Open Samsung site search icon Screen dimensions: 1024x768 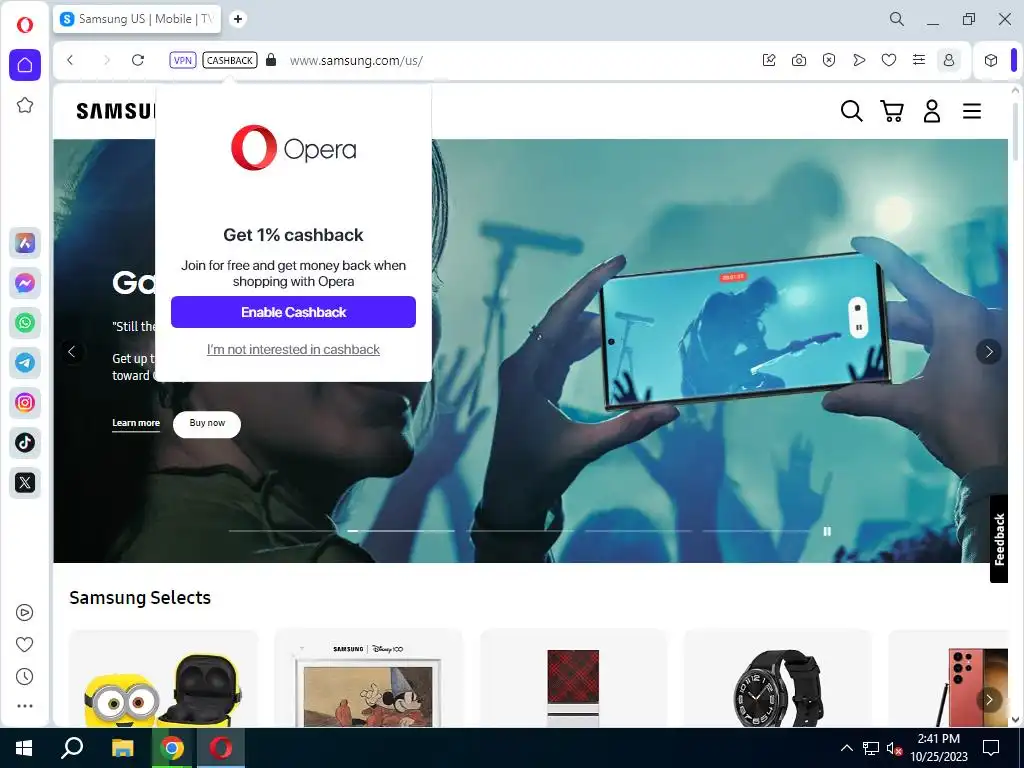tap(851, 111)
